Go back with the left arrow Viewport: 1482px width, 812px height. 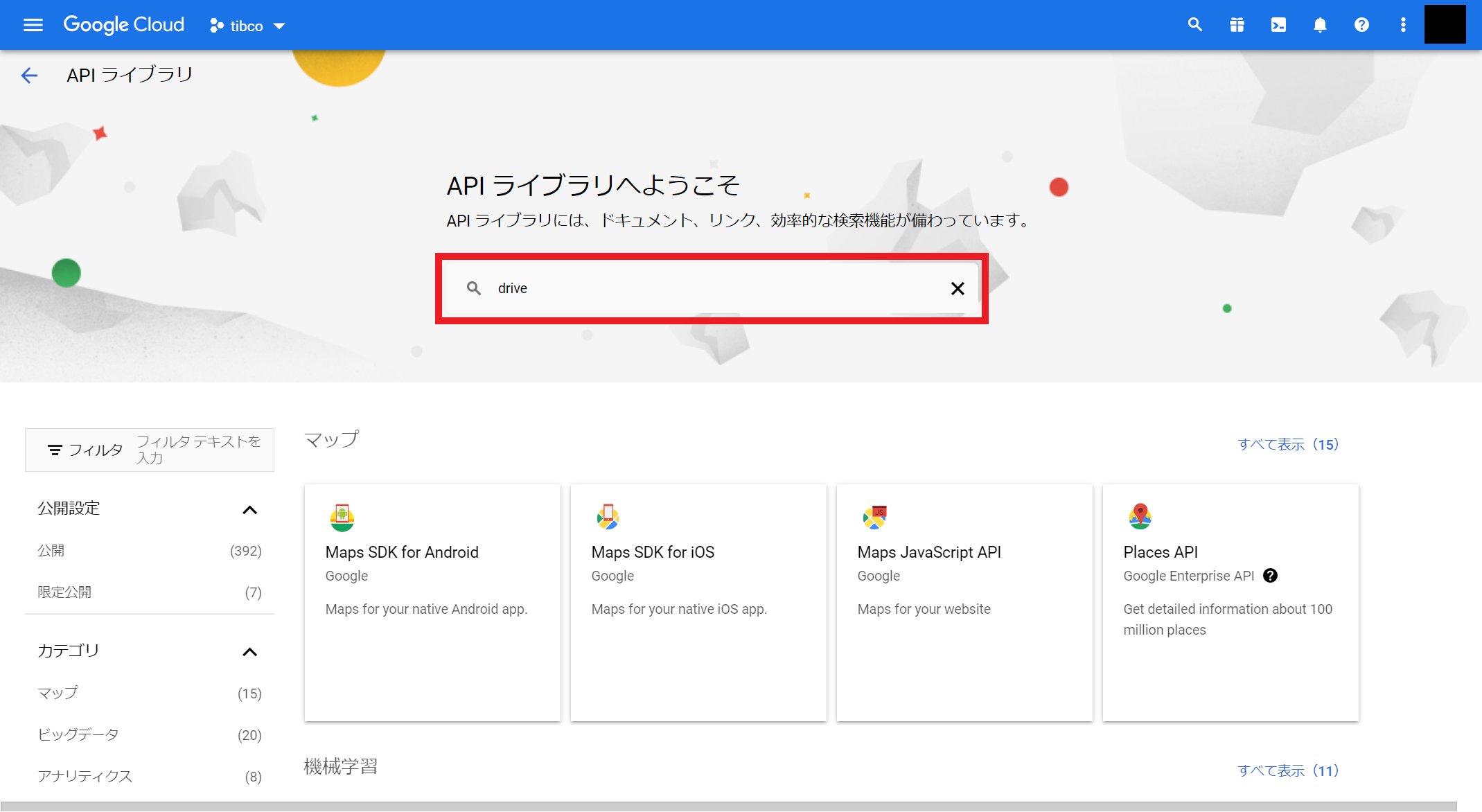point(29,76)
